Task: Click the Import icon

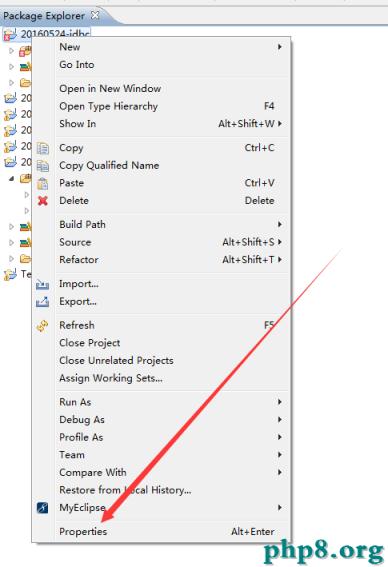Action: (42, 285)
